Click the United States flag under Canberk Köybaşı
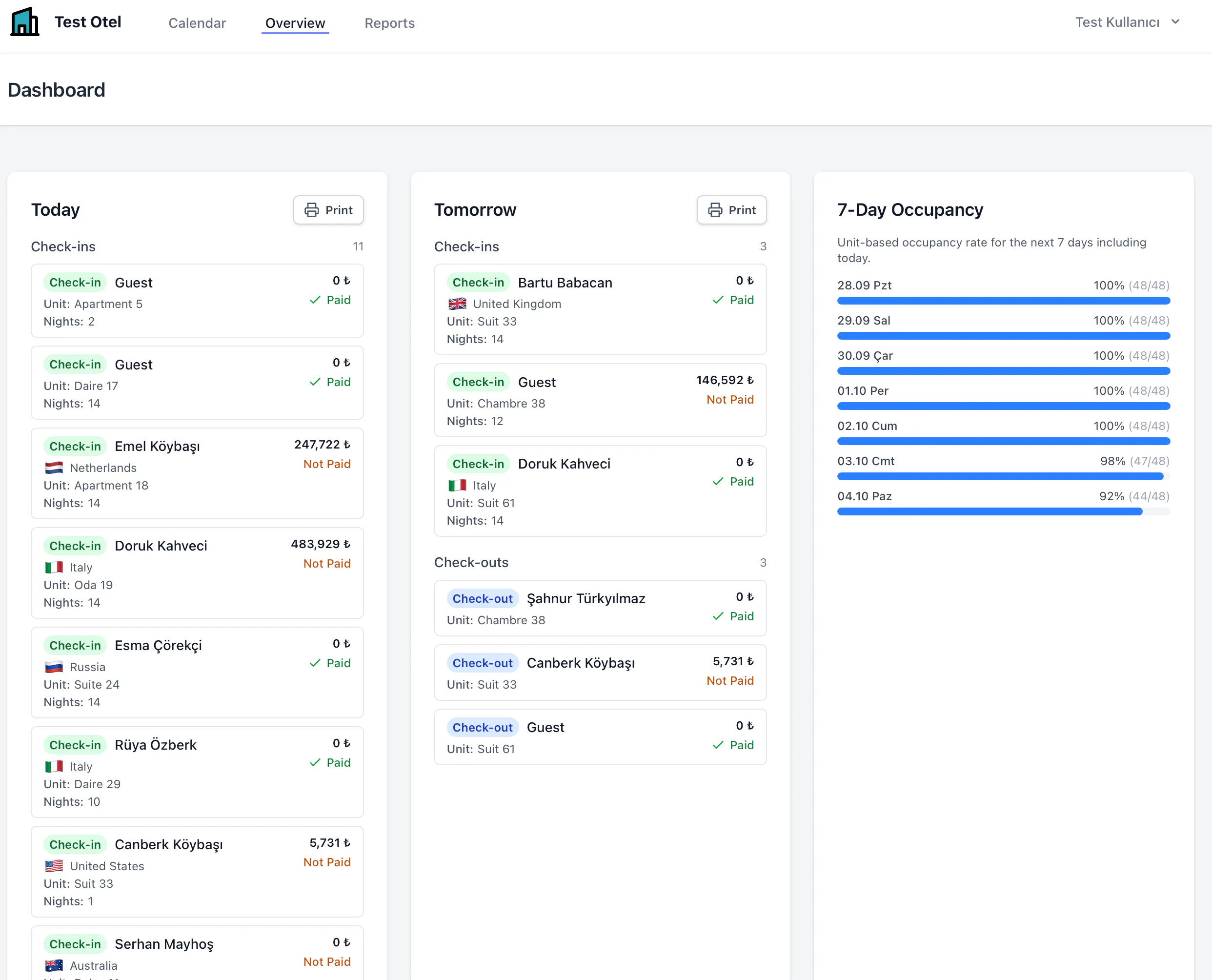The height and width of the screenshot is (980, 1212). [x=54, y=866]
